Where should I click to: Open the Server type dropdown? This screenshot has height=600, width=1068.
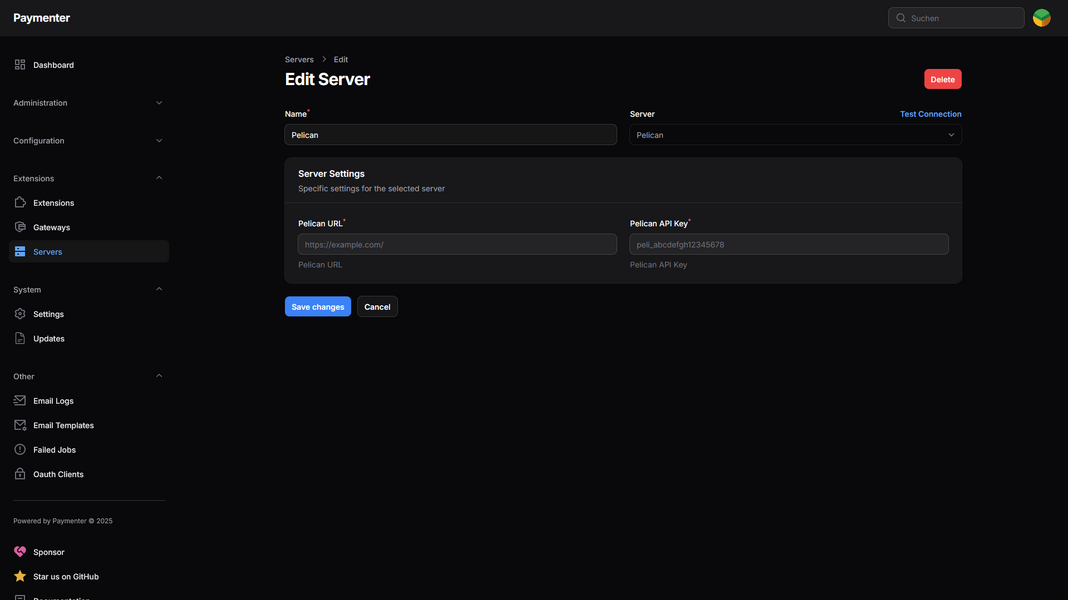(x=796, y=135)
